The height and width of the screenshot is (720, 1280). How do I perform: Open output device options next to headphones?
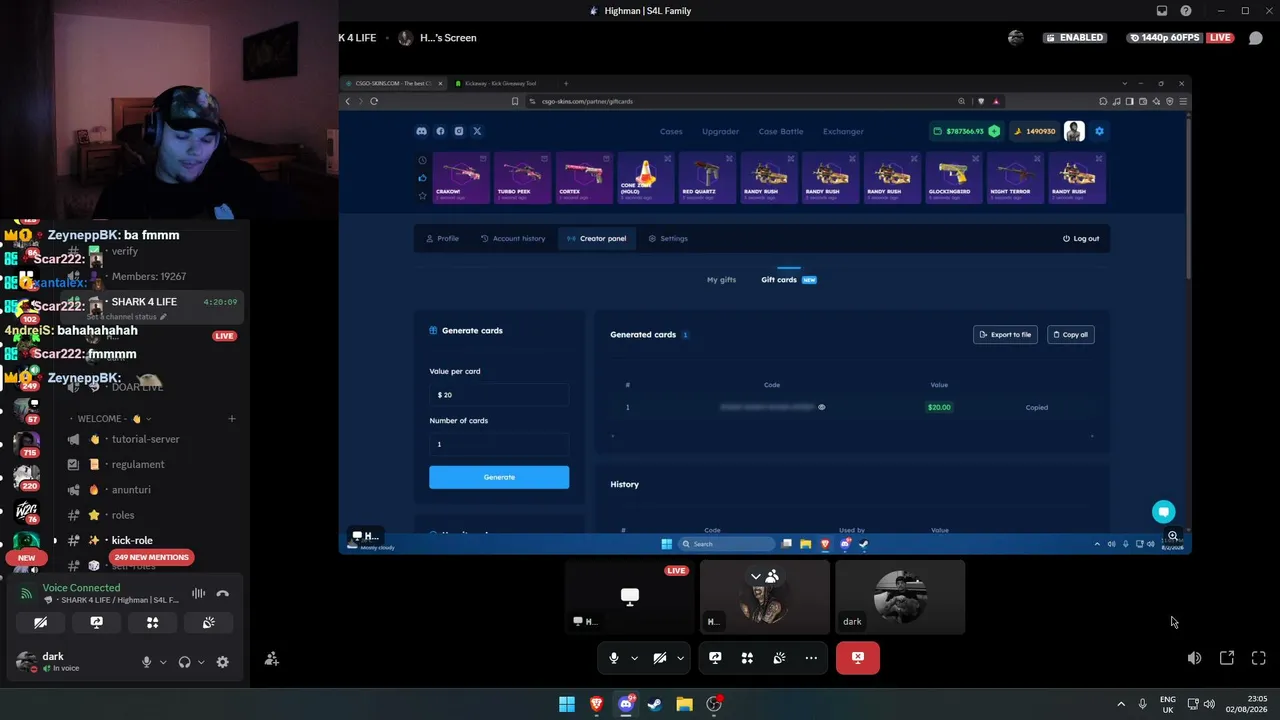[201, 662]
